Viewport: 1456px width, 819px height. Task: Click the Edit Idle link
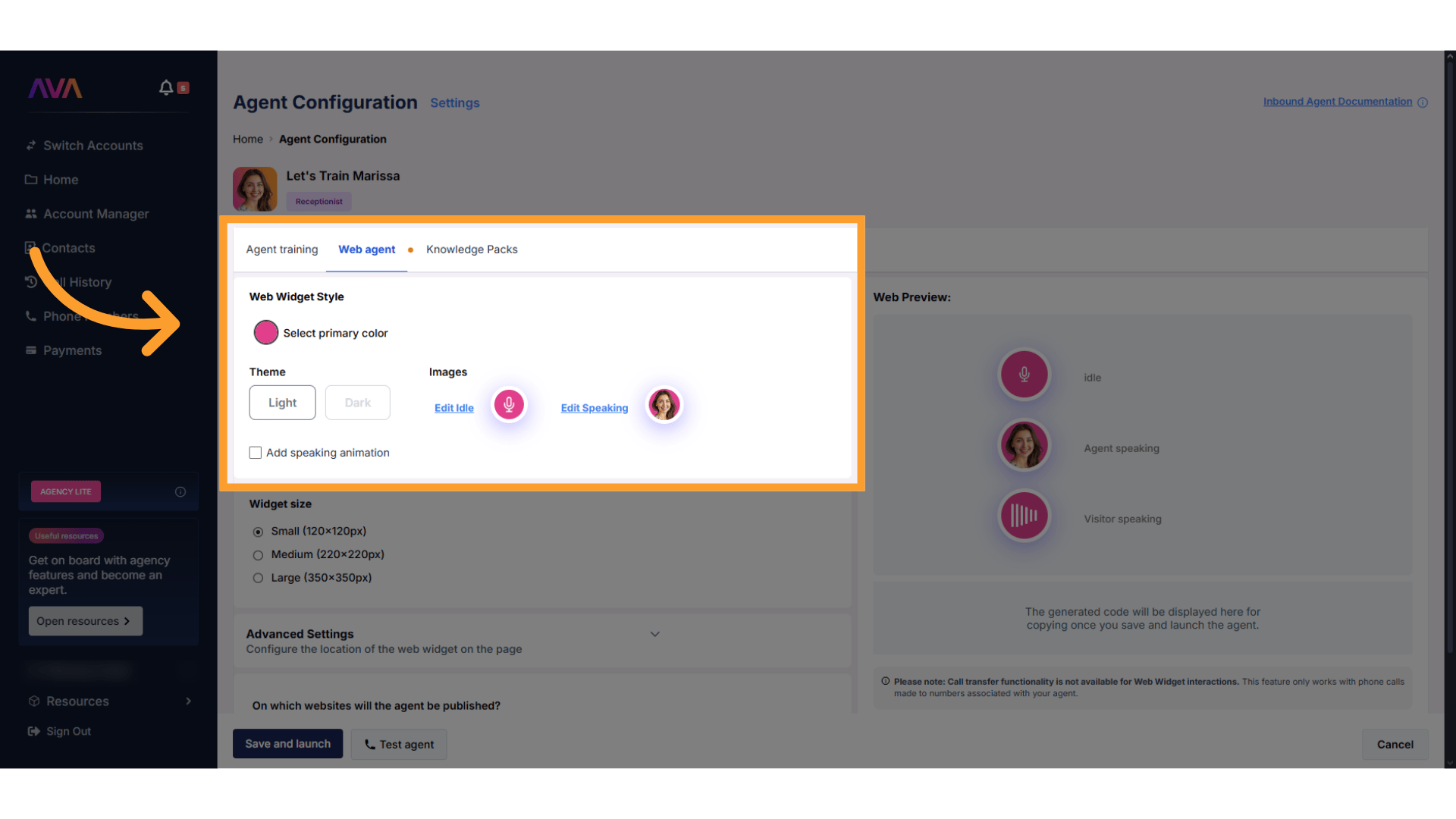click(454, 408)
